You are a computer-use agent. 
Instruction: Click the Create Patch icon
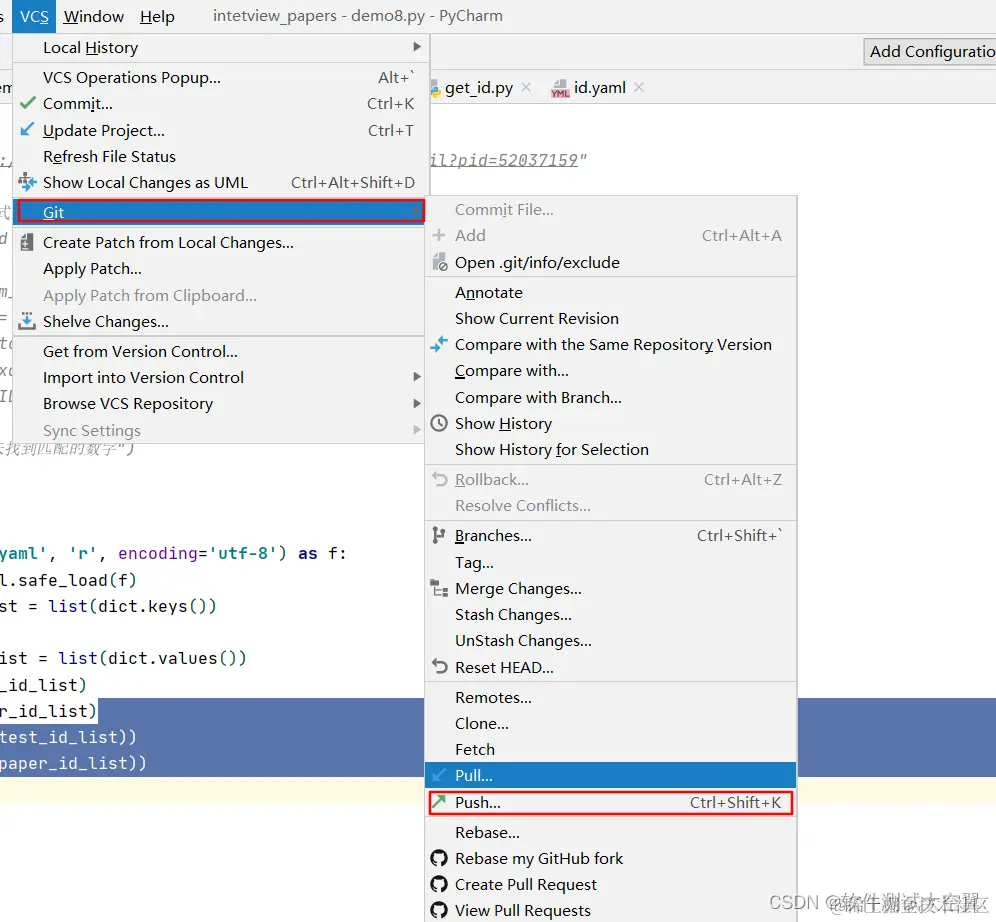click(27, 242)
